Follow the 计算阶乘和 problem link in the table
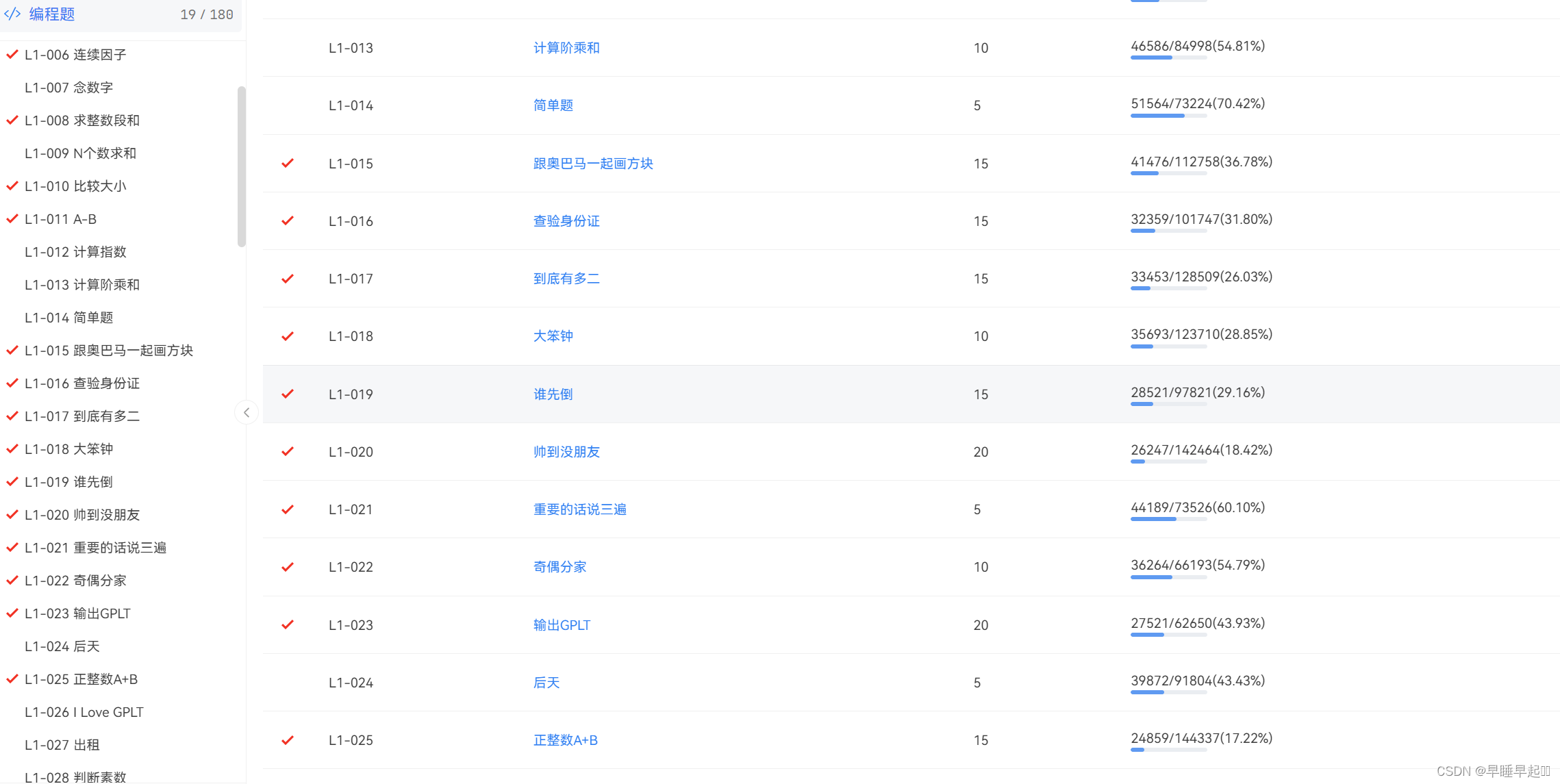The height and width of the screenshot is (784, 1560). coord(566,48)
